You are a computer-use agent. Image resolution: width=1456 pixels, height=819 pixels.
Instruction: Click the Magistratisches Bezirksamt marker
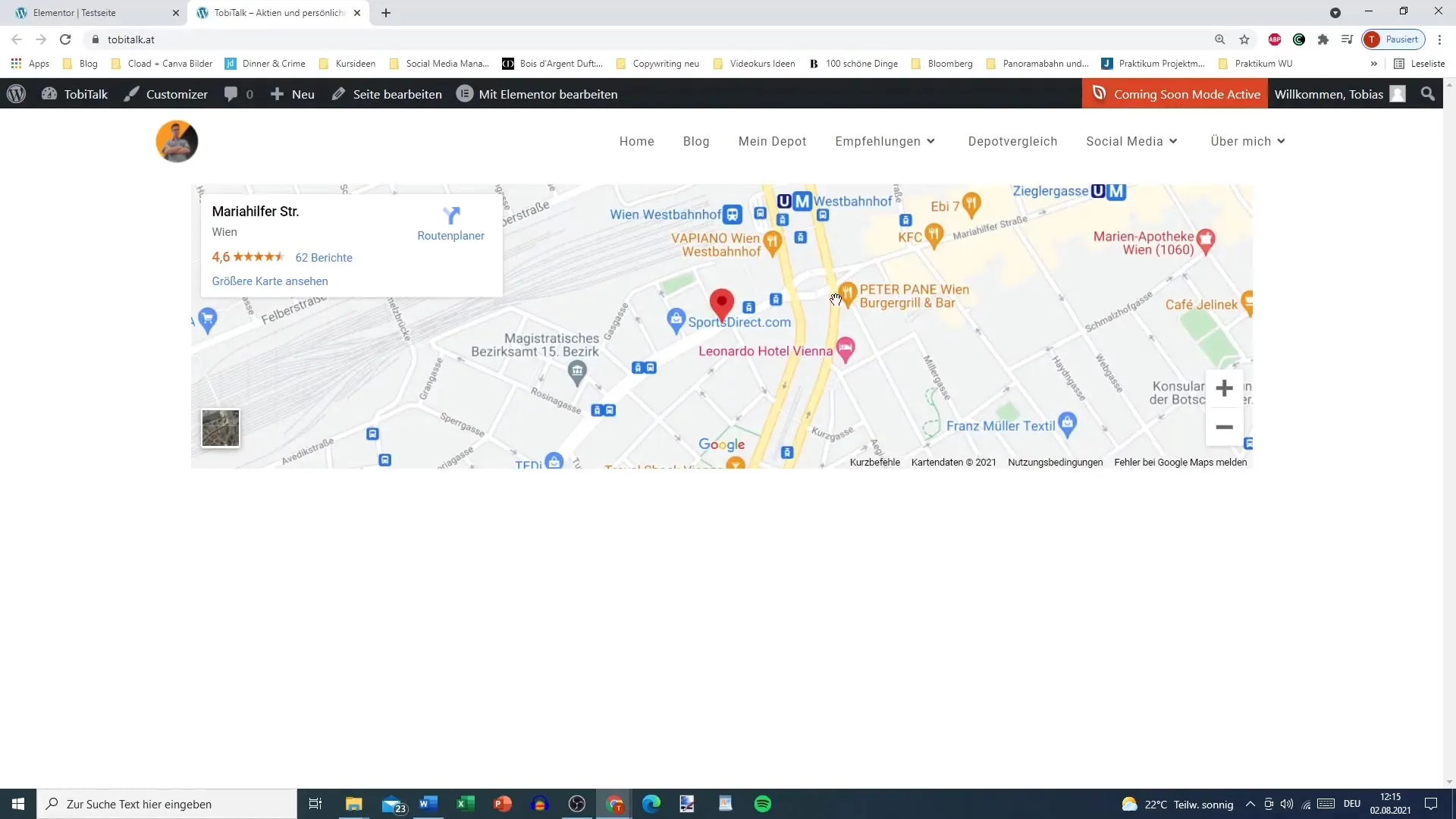coord(577,372)
